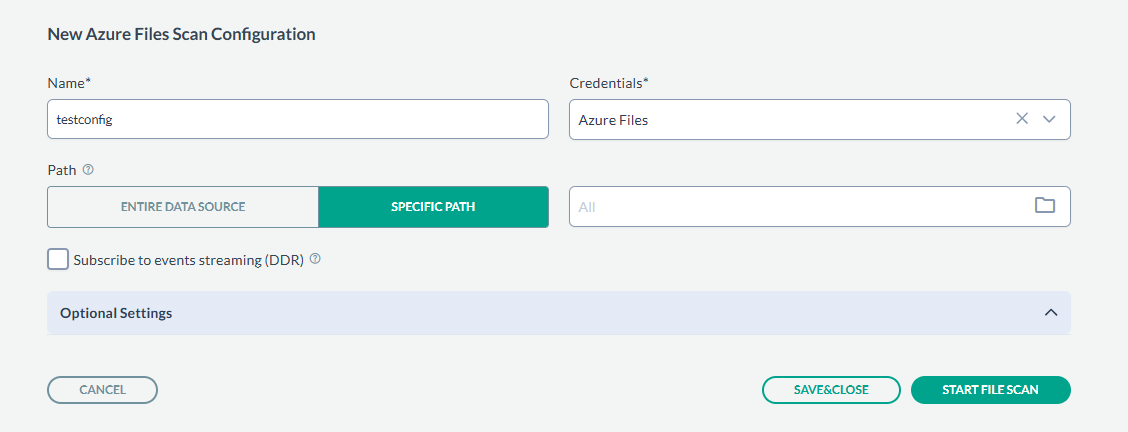The image size is (1128, 432).
Task: Clear the Azure Files credentials selection
Action: coord(1022,119)
